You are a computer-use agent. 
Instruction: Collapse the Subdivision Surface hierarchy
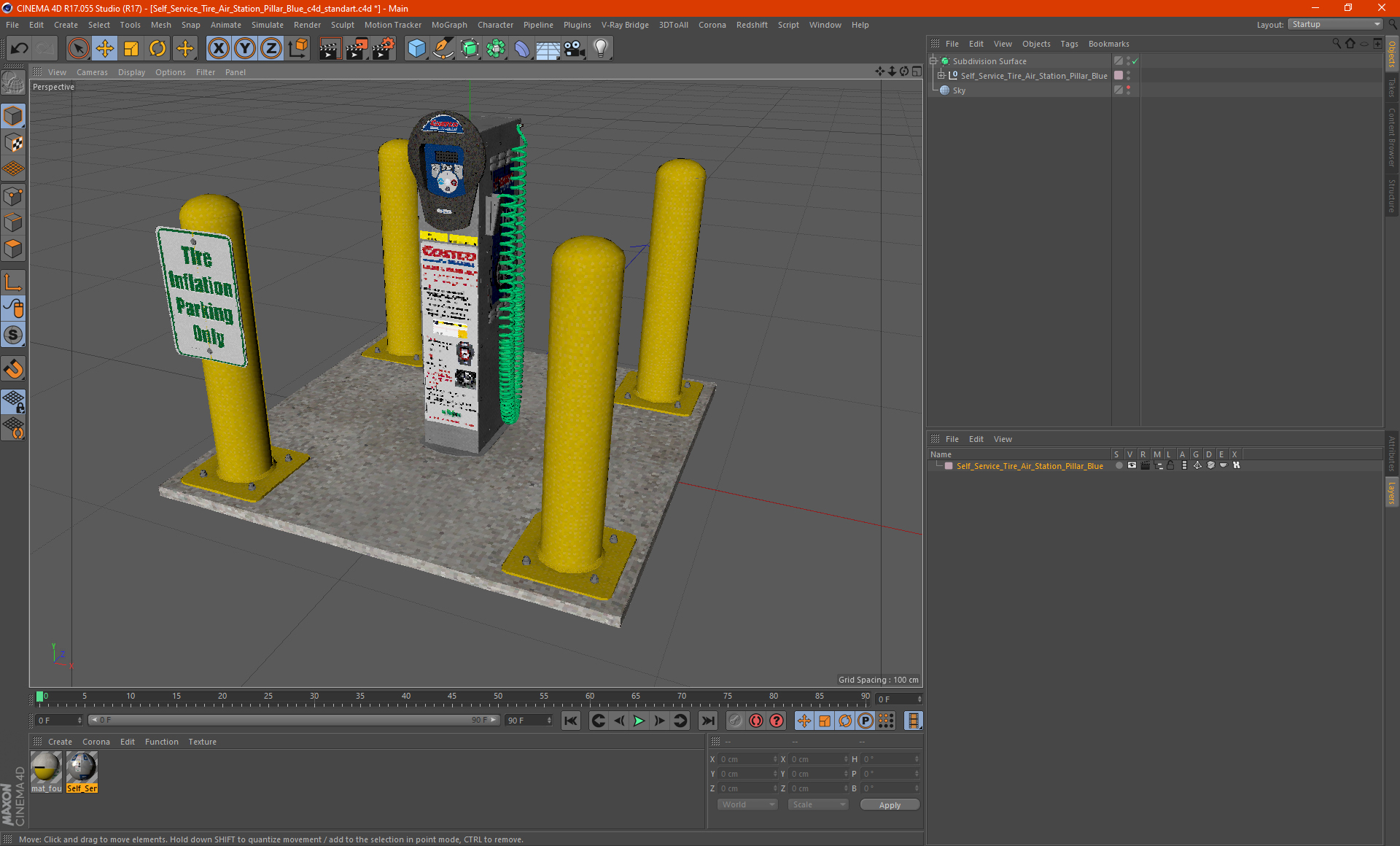[933, 61]
